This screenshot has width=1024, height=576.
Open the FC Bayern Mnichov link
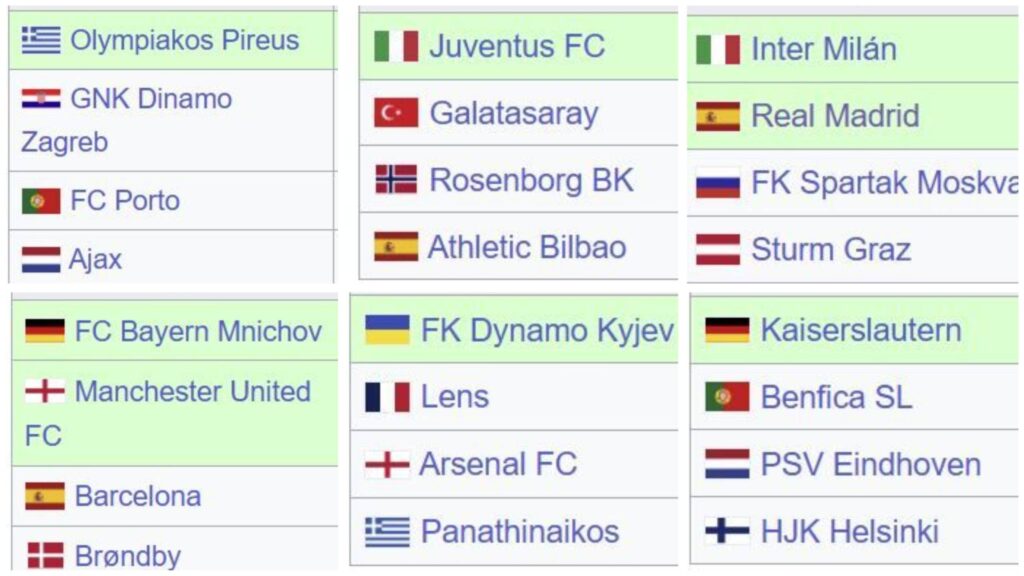coord(199,331)
